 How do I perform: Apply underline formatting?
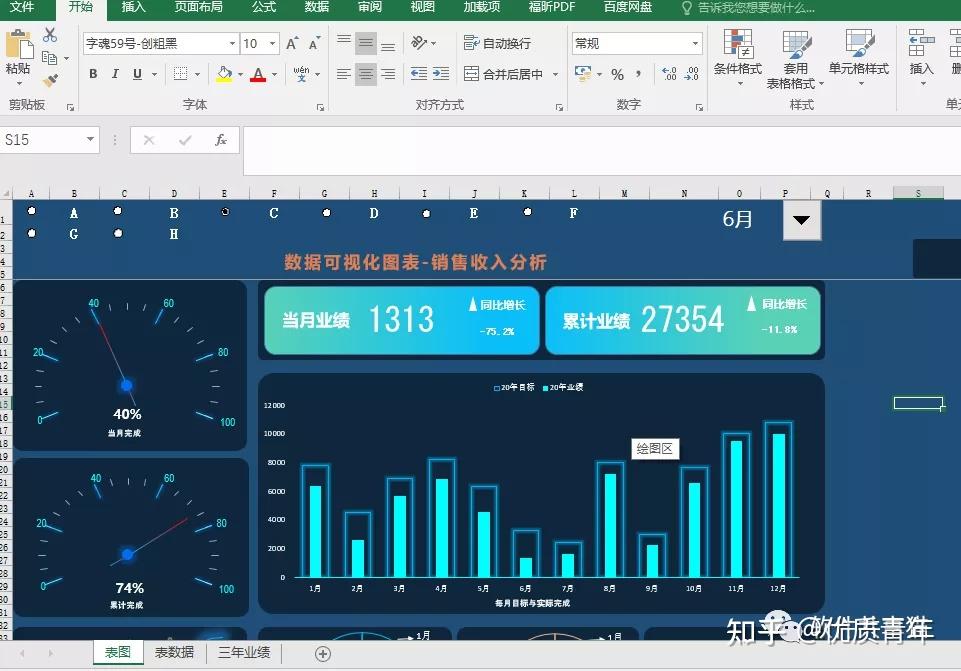(x=137, y=74)
